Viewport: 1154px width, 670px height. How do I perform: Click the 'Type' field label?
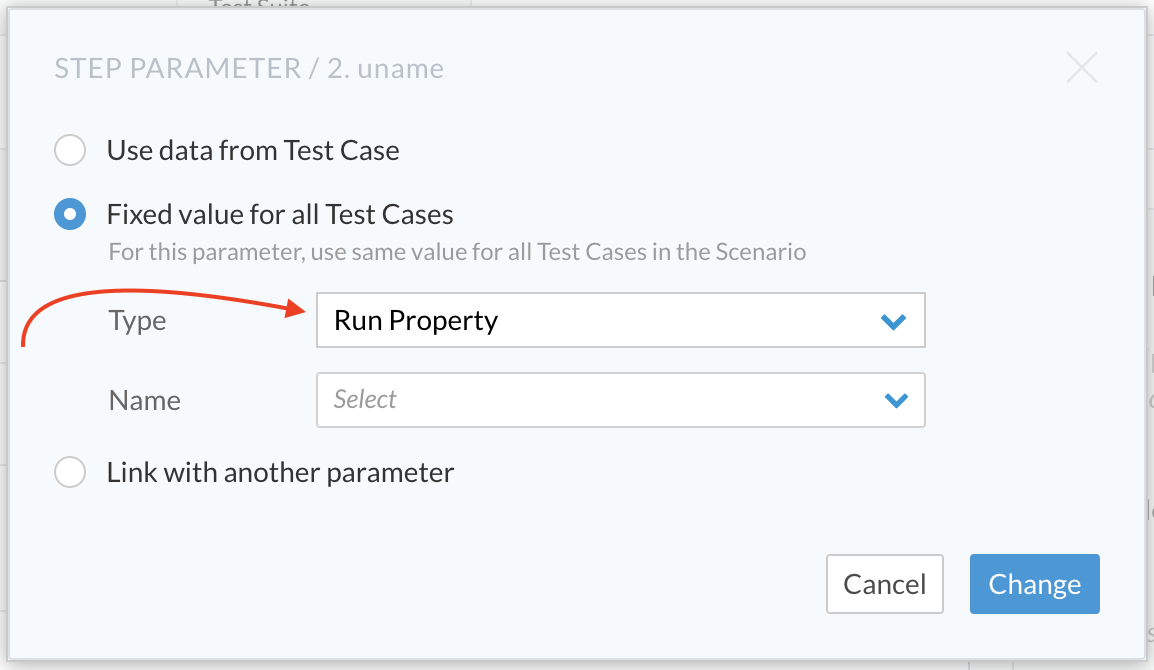point(138,321)
